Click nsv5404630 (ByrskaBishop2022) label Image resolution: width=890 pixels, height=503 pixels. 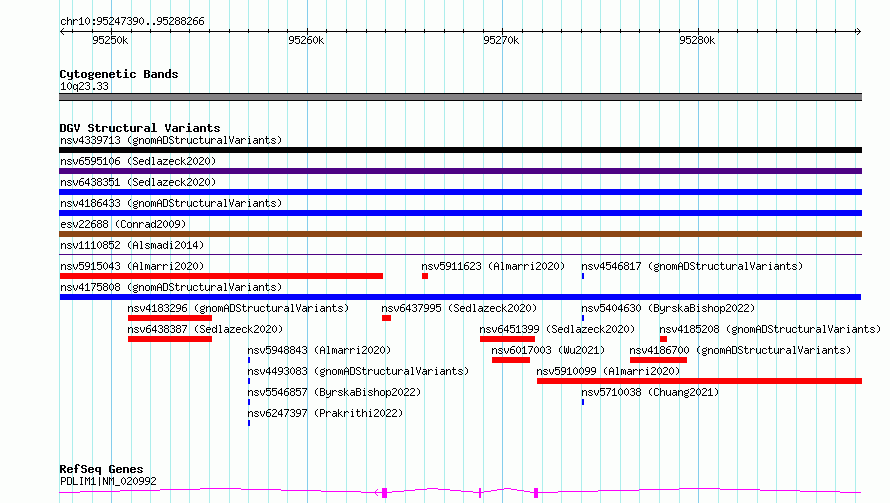[668, 308]
